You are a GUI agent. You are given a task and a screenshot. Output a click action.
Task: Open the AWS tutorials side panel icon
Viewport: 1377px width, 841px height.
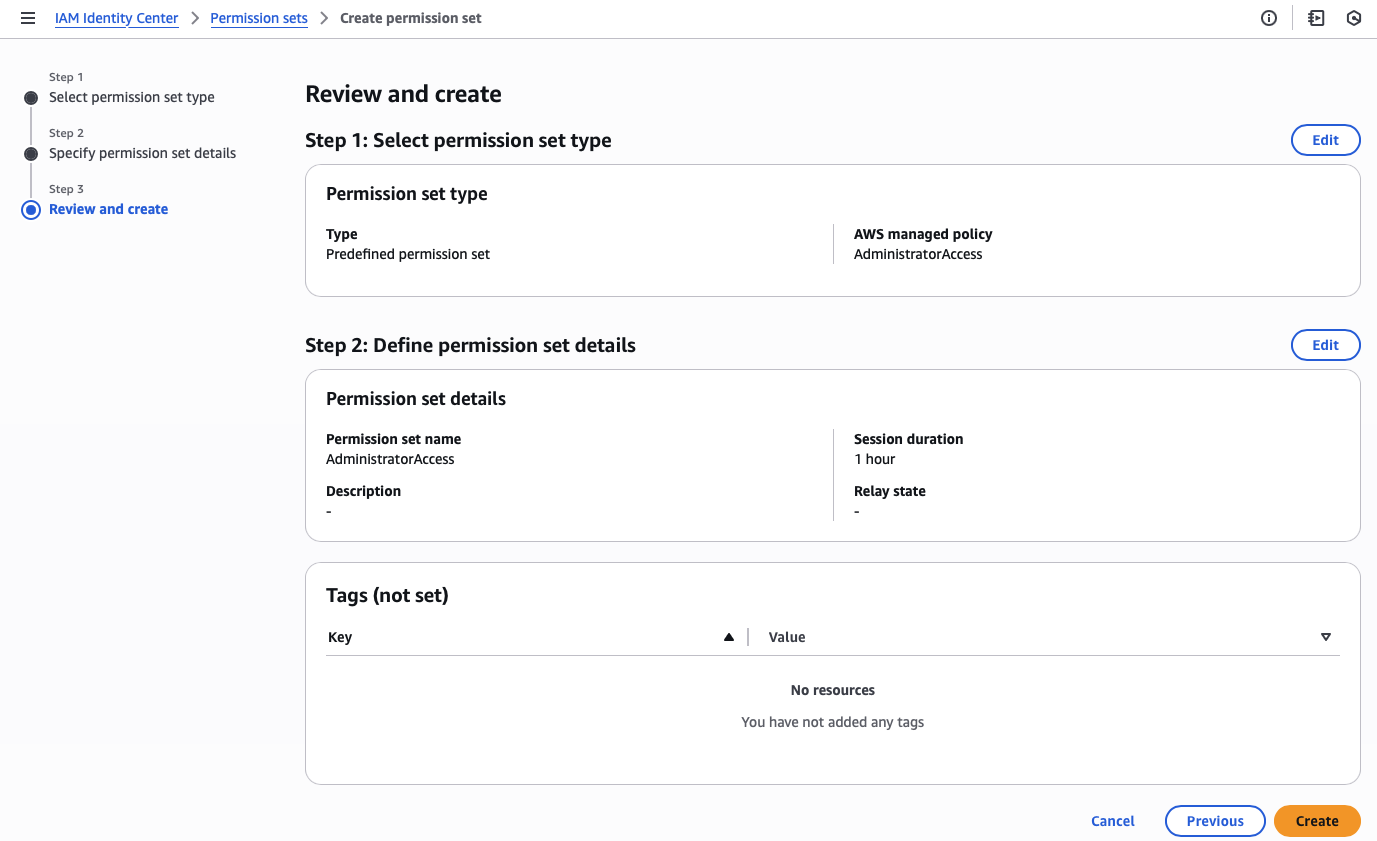point(1315,18)
